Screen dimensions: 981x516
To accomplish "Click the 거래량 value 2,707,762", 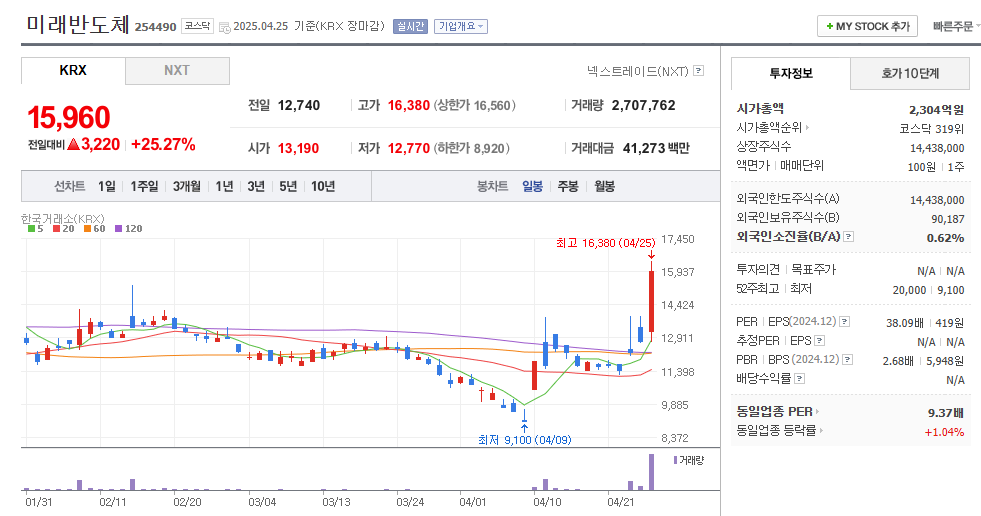I will point(644,105).
